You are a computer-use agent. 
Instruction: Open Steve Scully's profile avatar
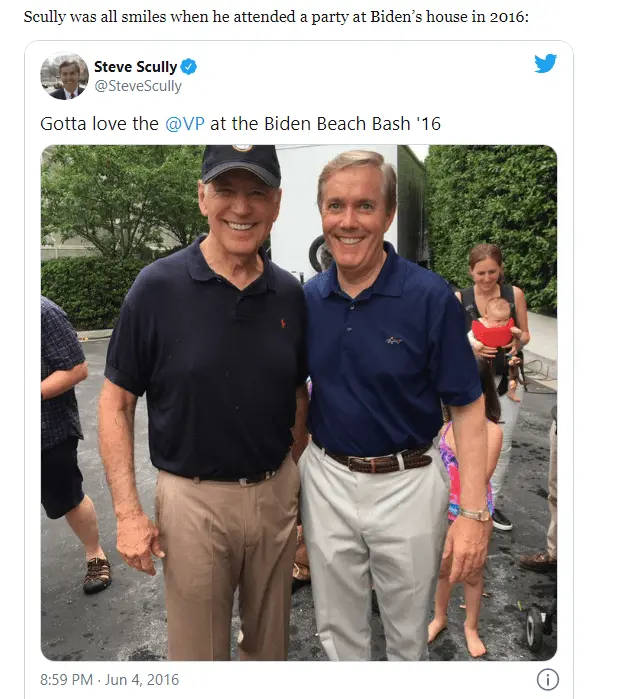point(65,77)
